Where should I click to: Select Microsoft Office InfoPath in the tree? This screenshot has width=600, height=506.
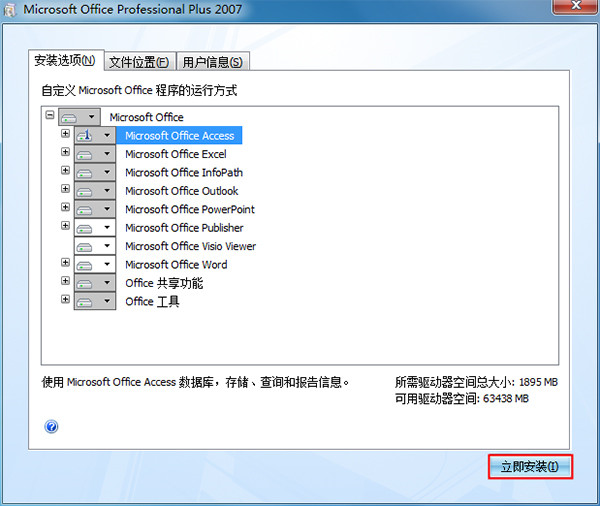(x=184, y=172)
